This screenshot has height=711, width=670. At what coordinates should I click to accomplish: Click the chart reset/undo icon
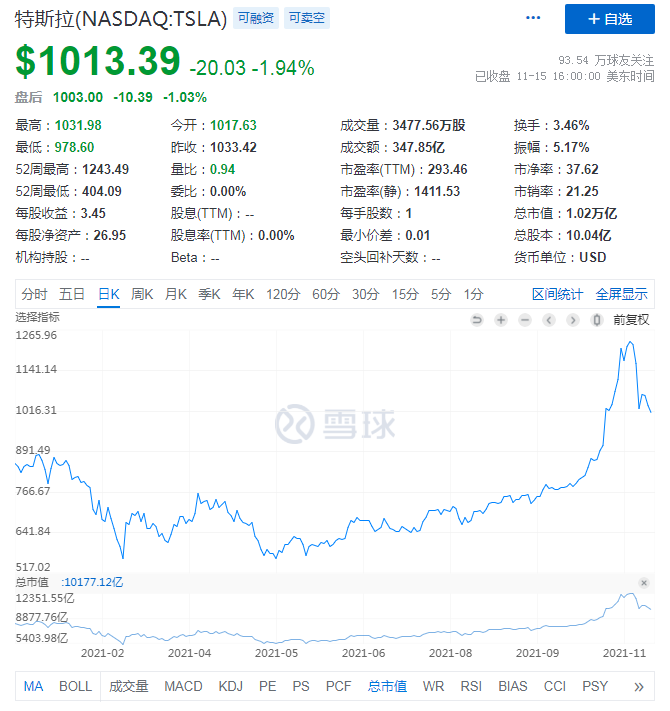(477, 320)
